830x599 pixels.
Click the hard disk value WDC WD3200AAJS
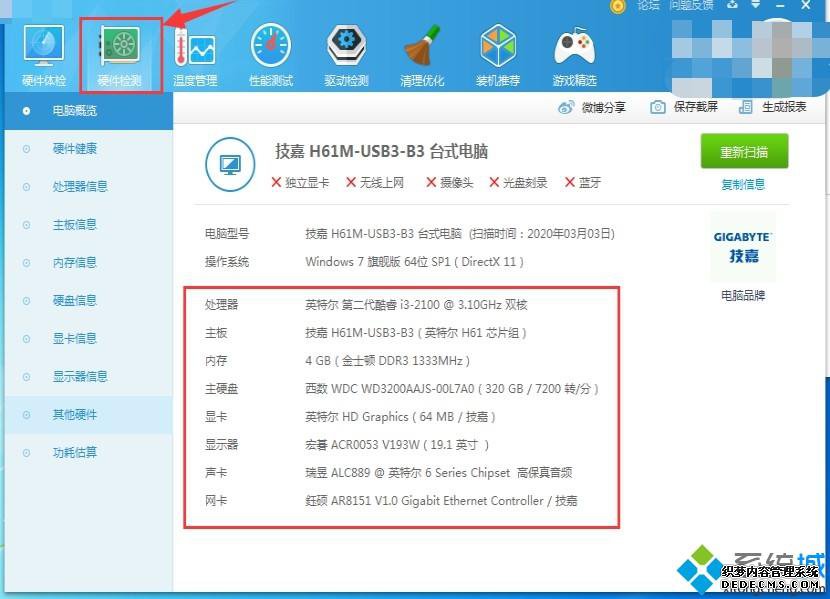[452, 389]
